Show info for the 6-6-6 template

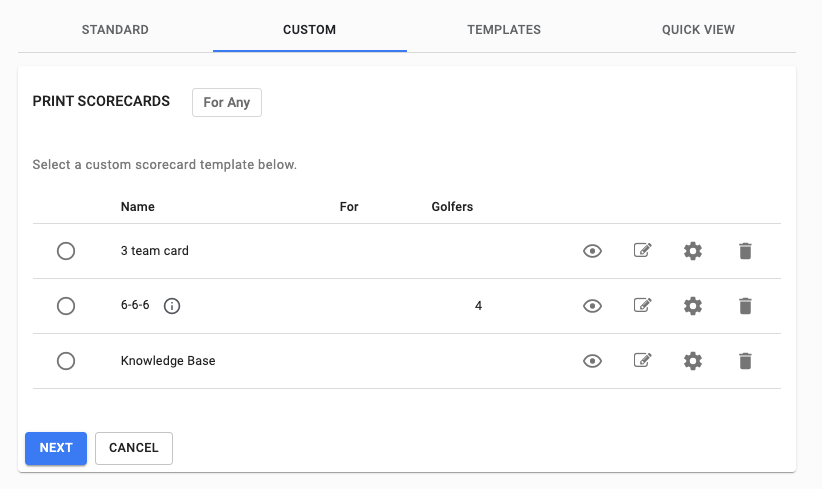(x=172, y=306)
